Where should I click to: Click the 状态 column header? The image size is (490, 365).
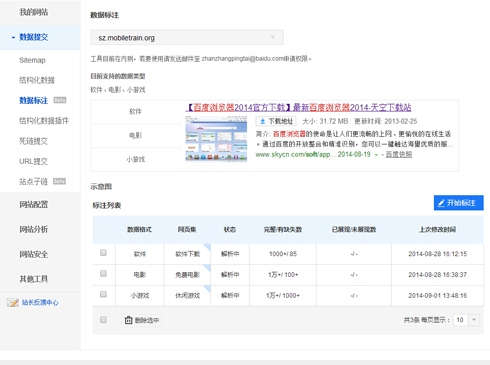click(230, 229)
